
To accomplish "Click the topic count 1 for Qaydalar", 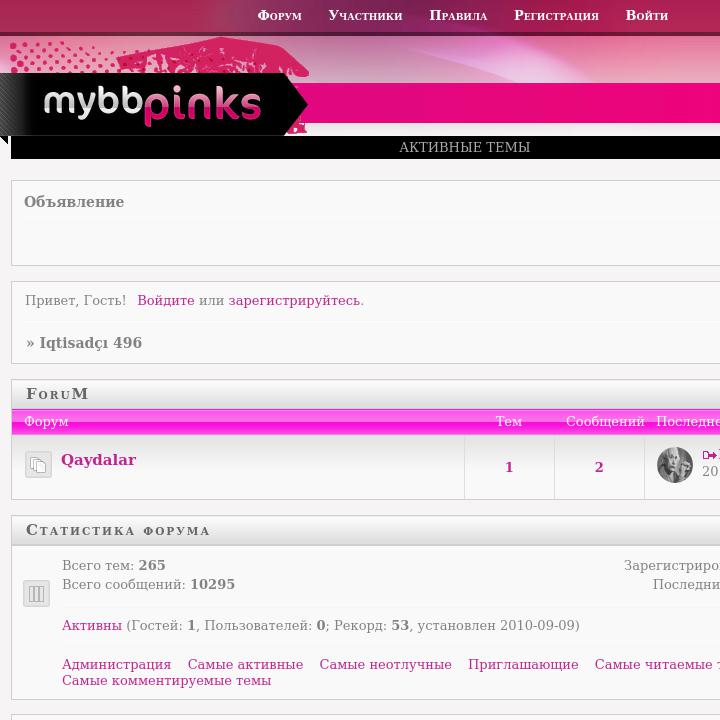I will coord(509,467).
